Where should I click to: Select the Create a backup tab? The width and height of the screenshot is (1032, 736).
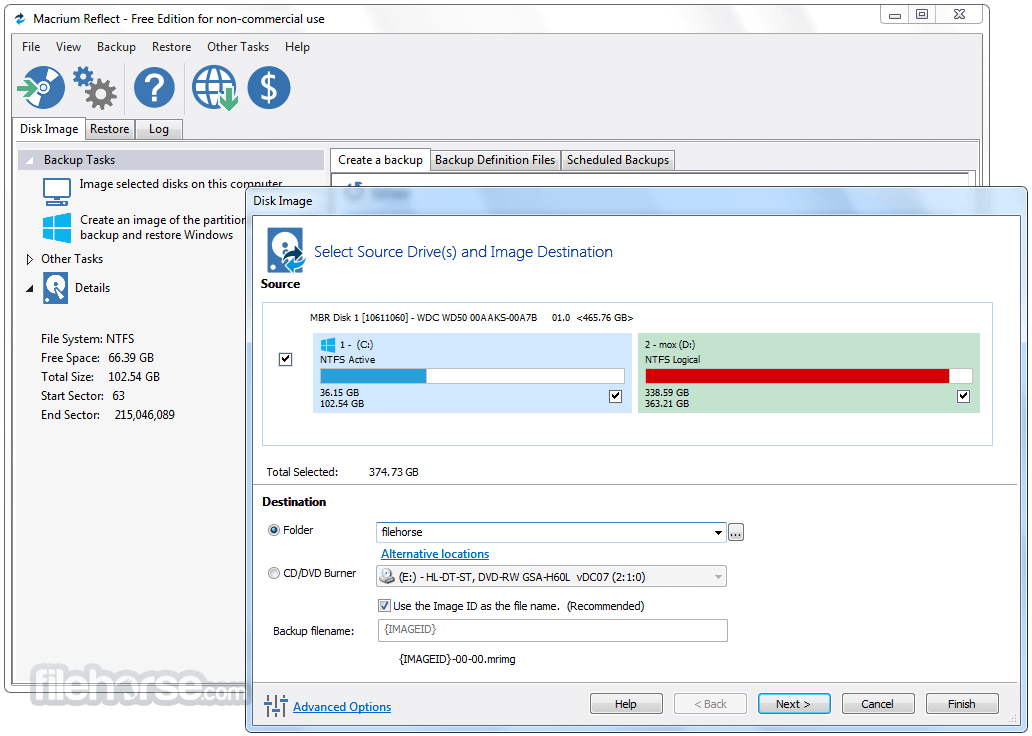click(x=380, y=160)
